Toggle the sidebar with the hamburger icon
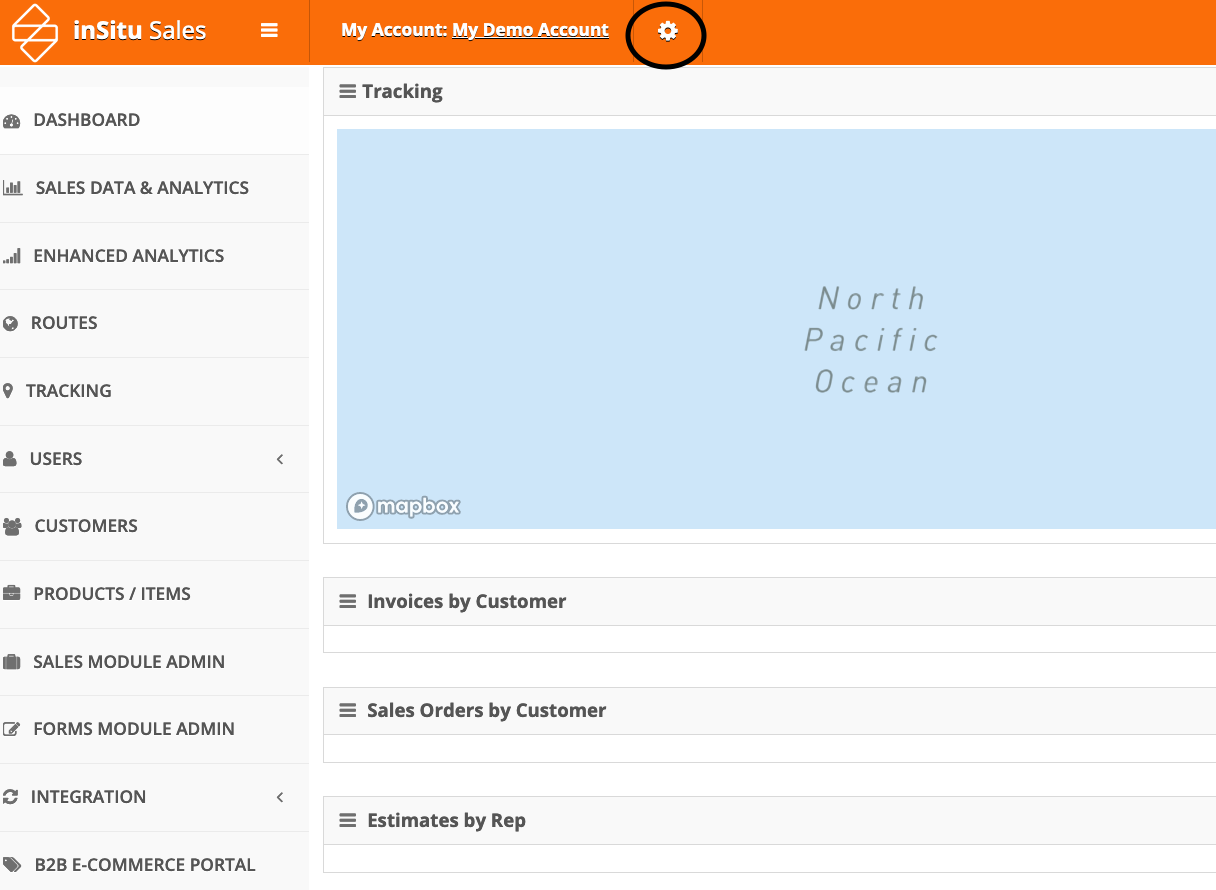This screenshot has width=1216, height=890. point(269,31)
